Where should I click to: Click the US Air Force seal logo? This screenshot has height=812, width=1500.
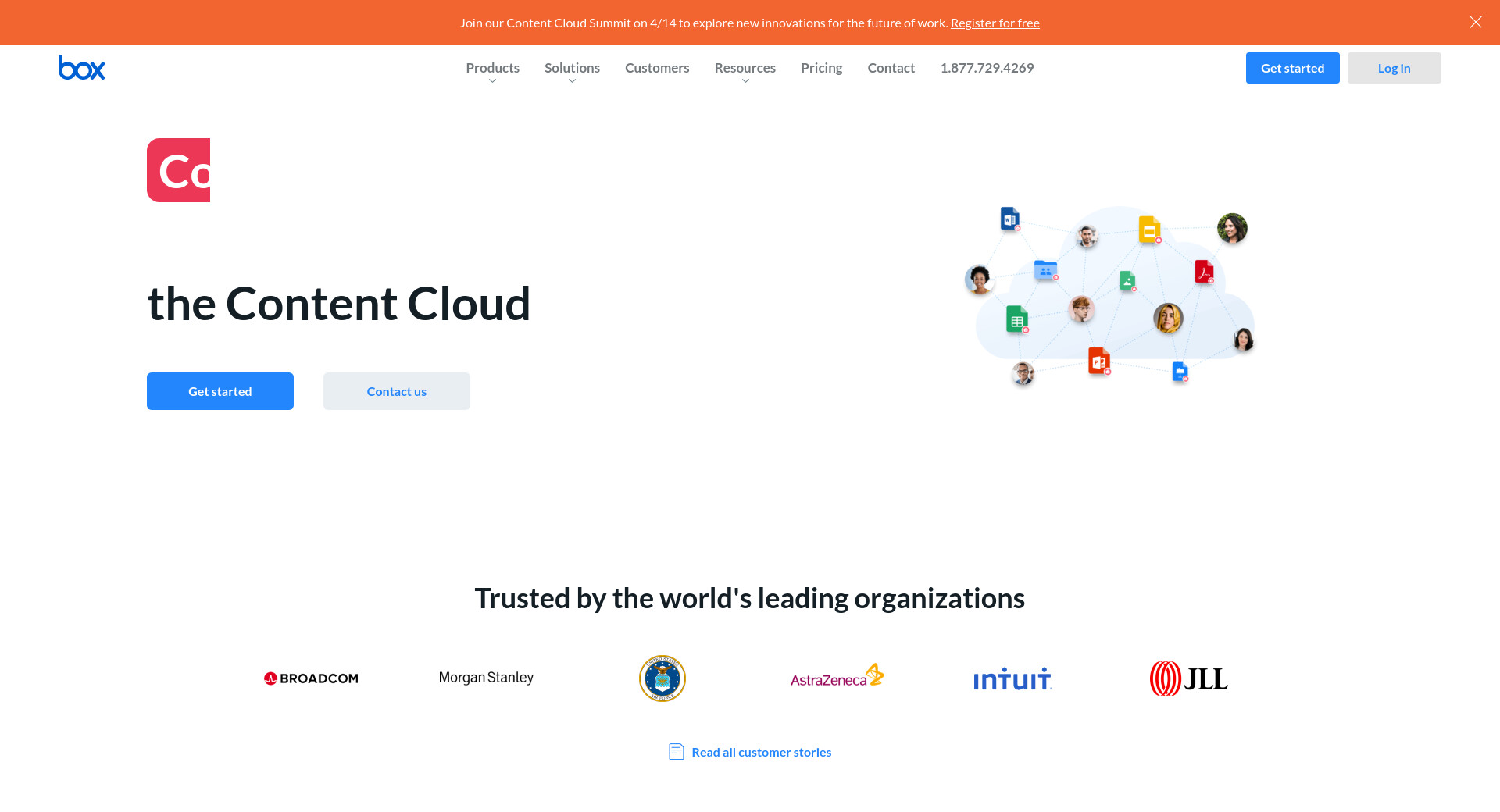tap(662, 678)
